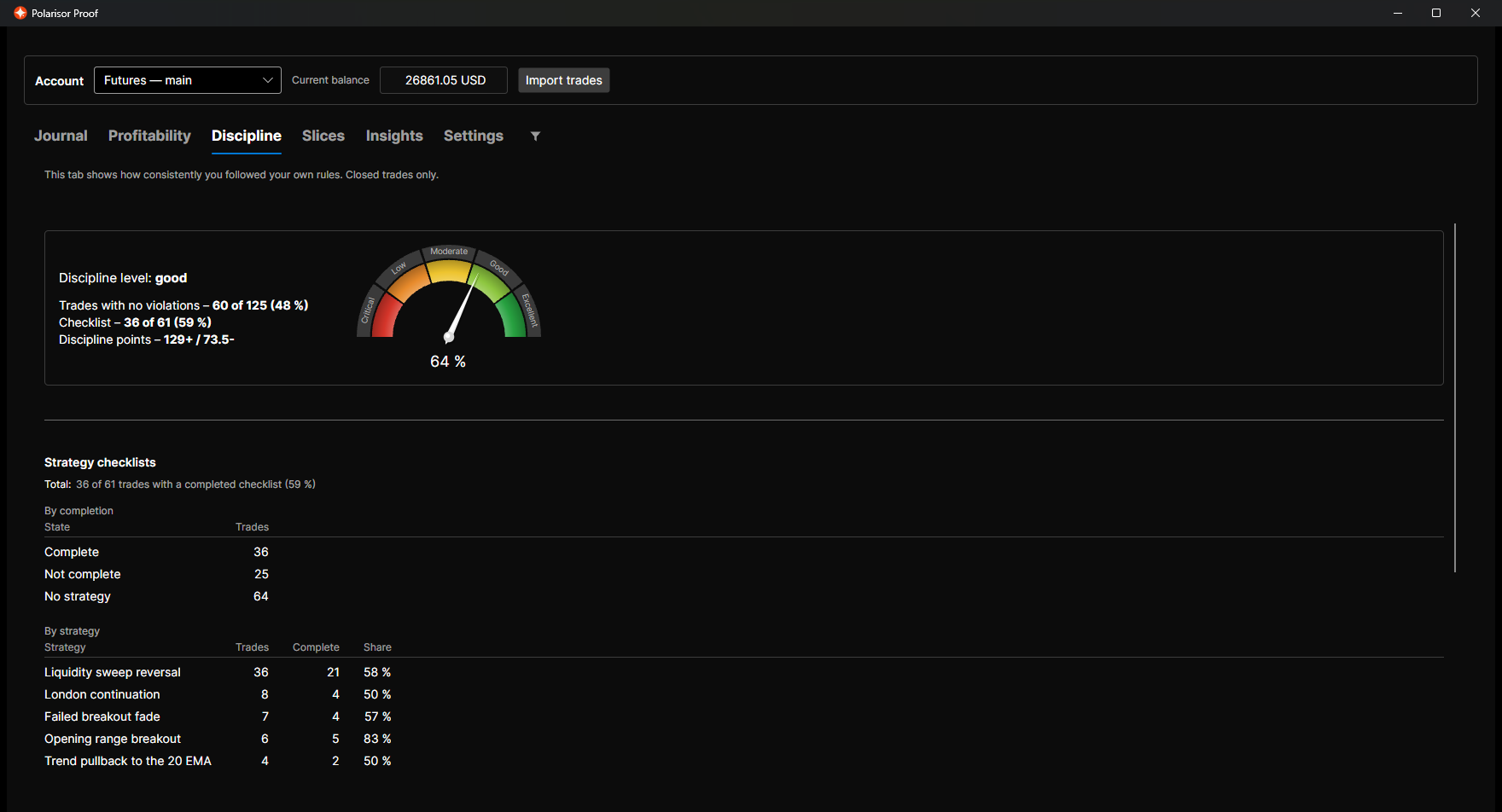Open the Account dropdown showing Futures — main
Viewport: 1502px width, 812px height.
(188, 80)
